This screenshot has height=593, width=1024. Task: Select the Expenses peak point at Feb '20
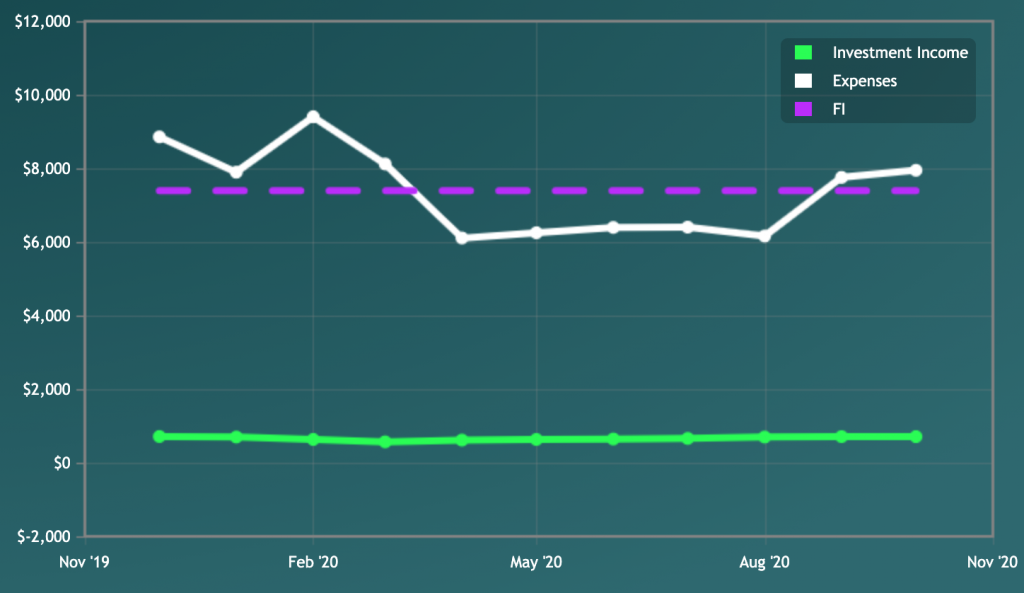point(313,117)
